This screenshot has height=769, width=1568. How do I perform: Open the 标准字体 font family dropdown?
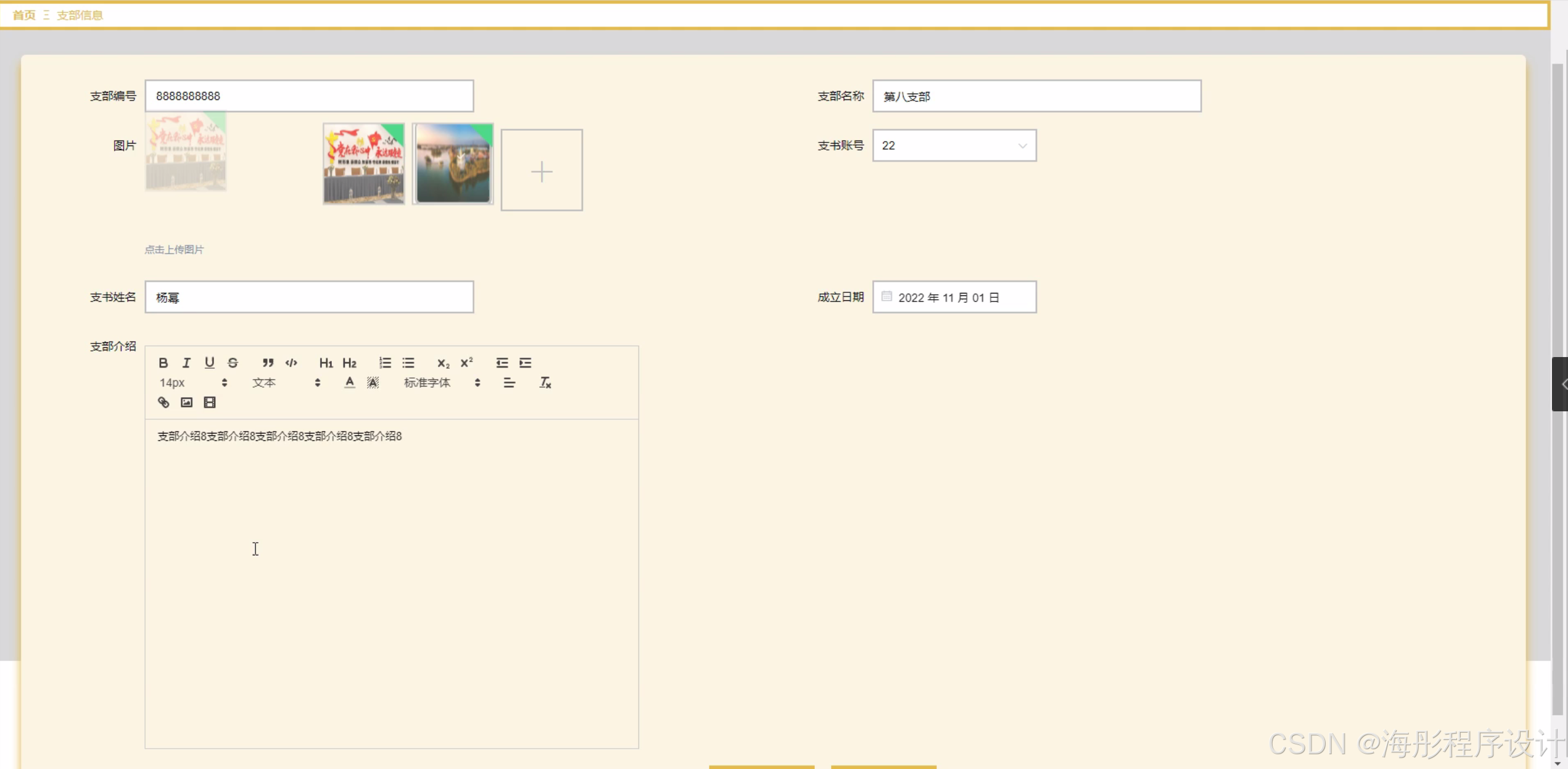442,383
